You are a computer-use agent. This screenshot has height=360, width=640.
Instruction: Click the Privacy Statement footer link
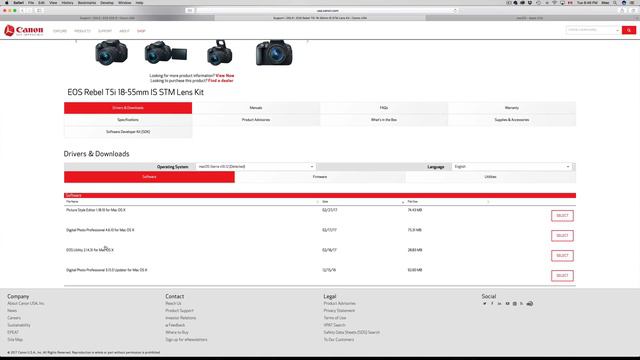click(x=339, y=311)
